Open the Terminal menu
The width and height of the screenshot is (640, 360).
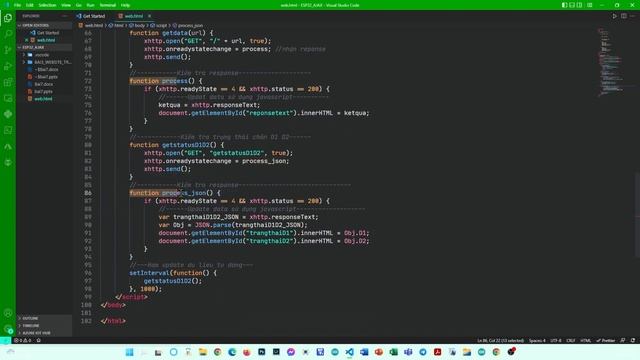[x=108, y=5]
